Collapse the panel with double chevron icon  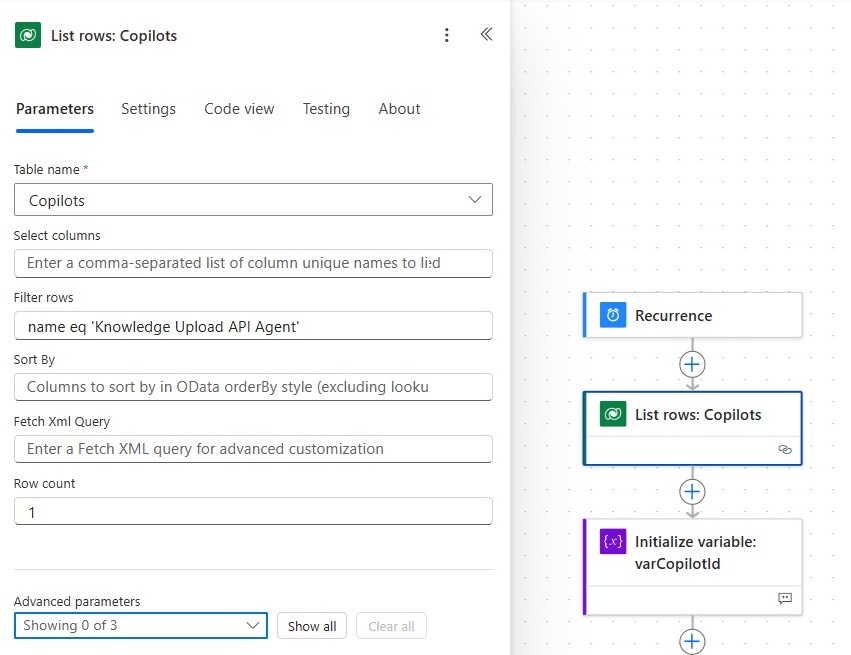[x=486, y=34]
